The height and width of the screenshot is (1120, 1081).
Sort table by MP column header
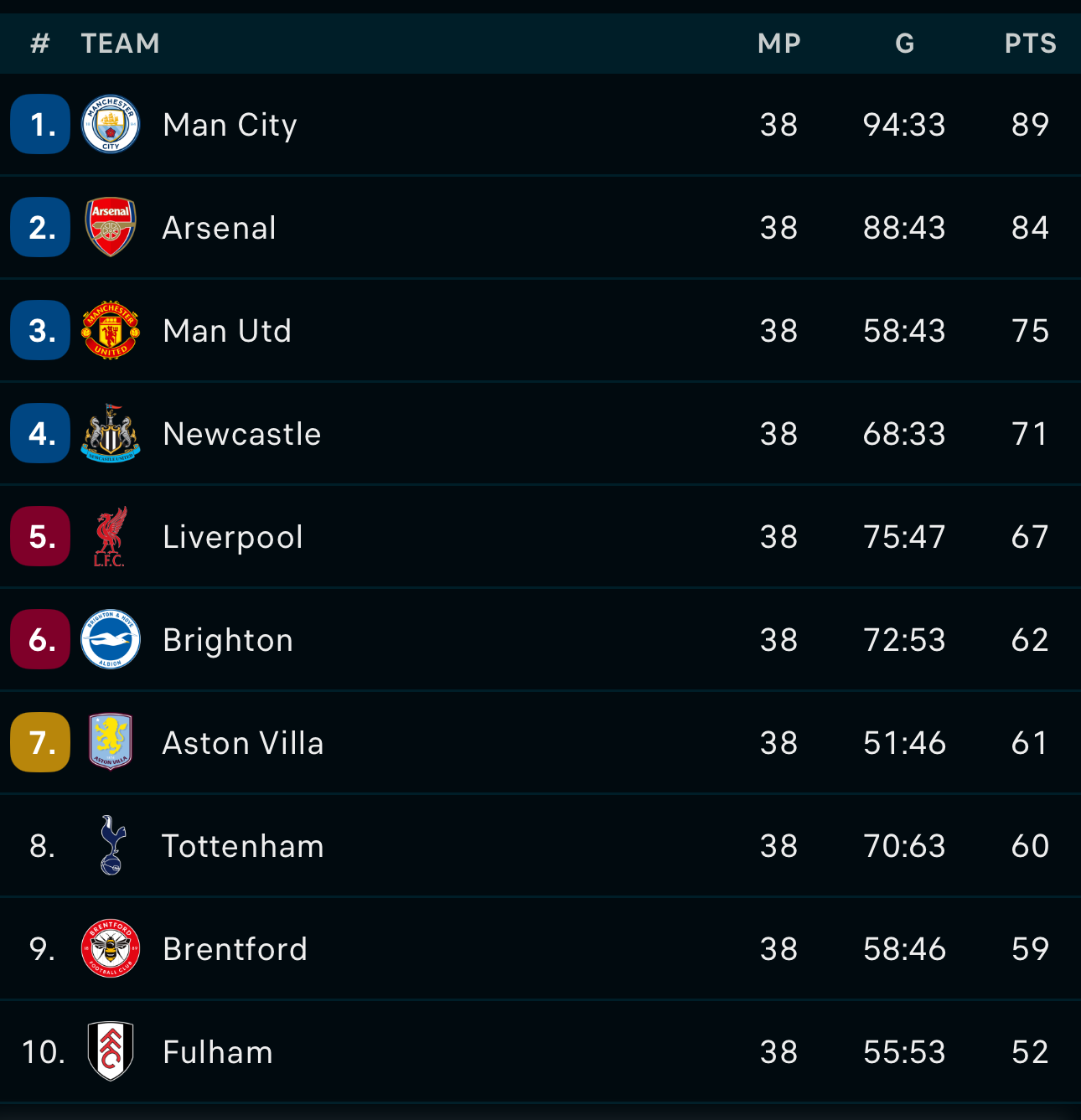pyautogui.click(x=779, y=44)
